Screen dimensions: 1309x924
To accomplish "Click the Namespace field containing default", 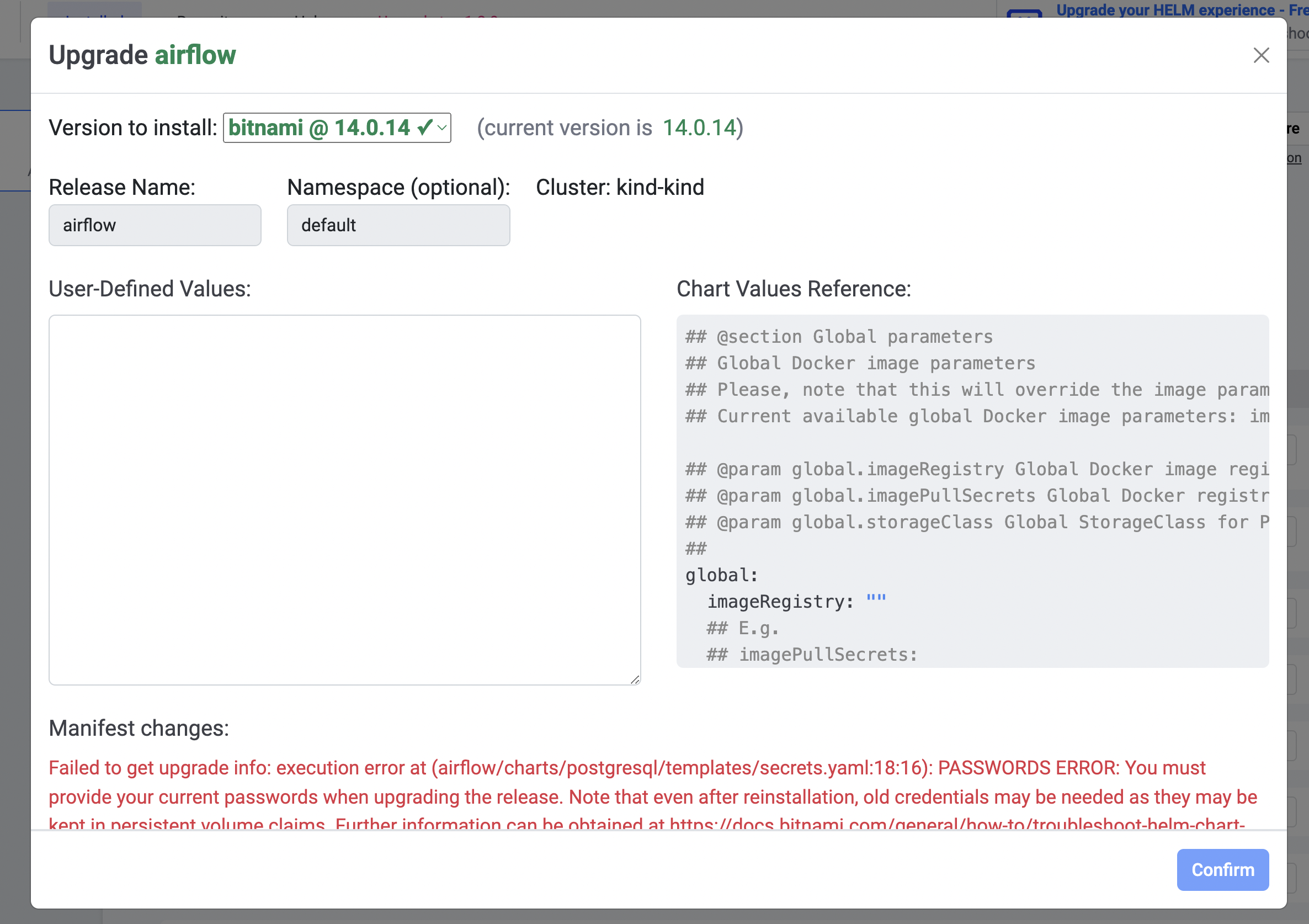I will click(x=398, y=225).
